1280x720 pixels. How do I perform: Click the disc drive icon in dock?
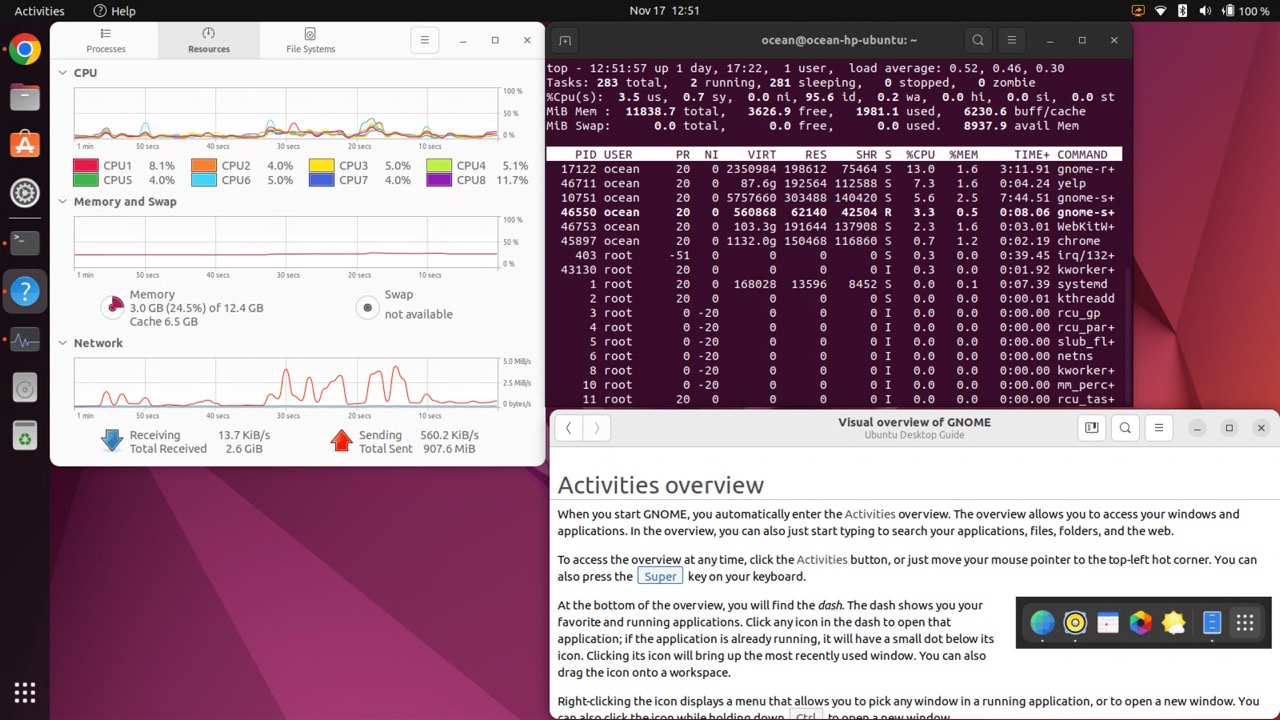[x=25, y=388]
